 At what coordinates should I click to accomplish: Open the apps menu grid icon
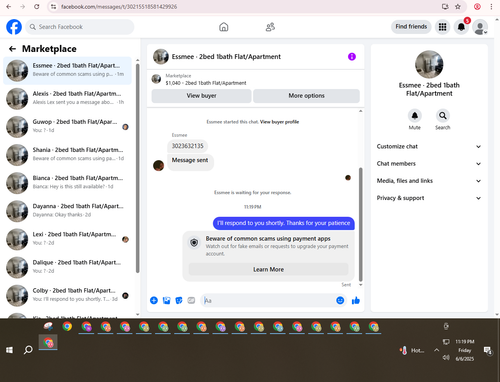(x=442, y=27)
